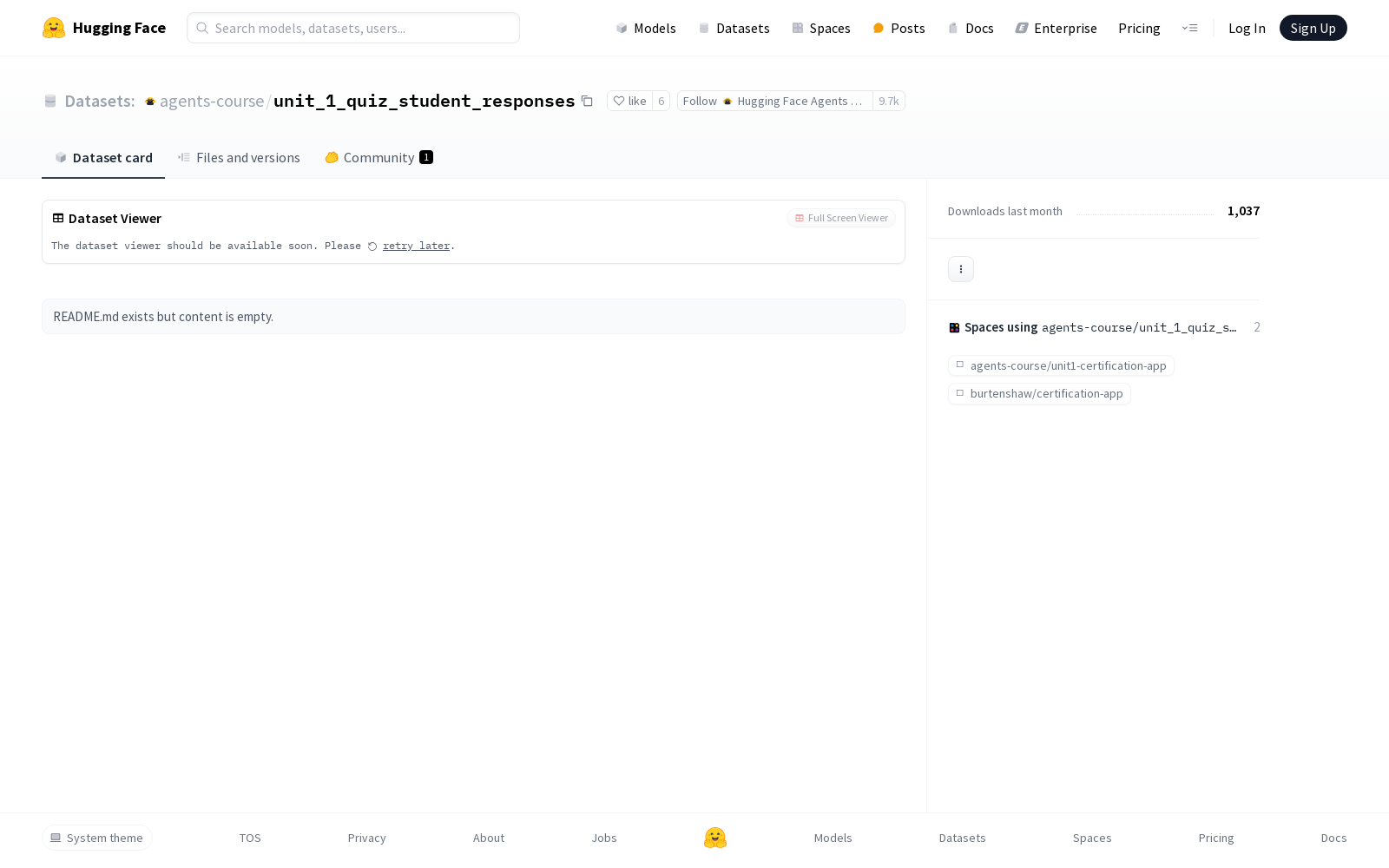
Task: Click the Dataset Viewer table icon
Action: pos(58,218)
